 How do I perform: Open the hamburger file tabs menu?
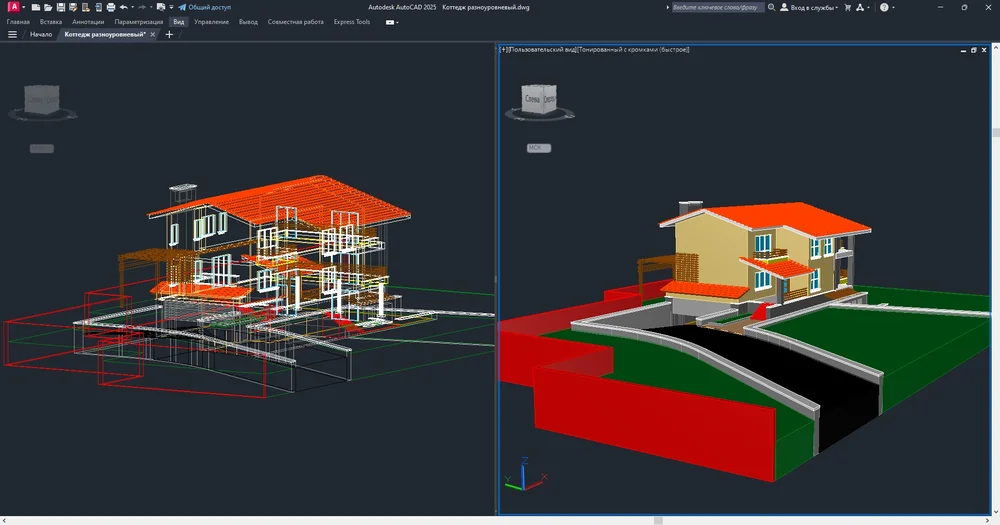tap(12, 34)
